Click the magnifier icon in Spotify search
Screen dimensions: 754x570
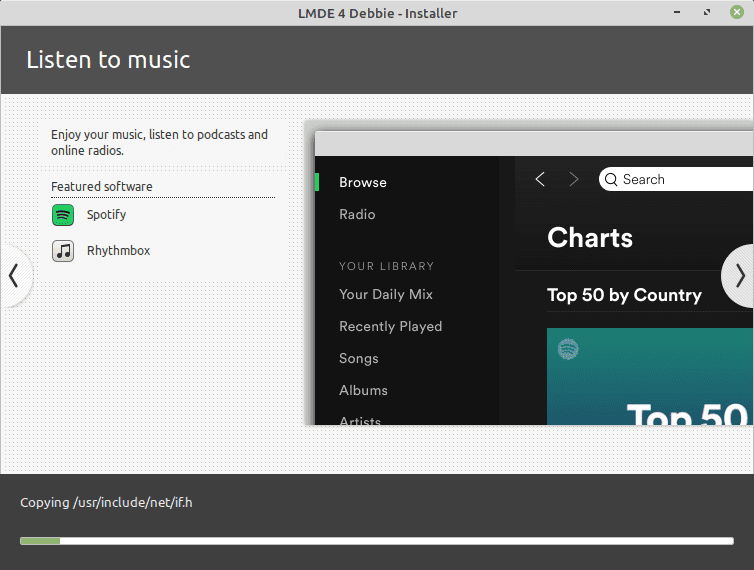[x=611, y=179]
